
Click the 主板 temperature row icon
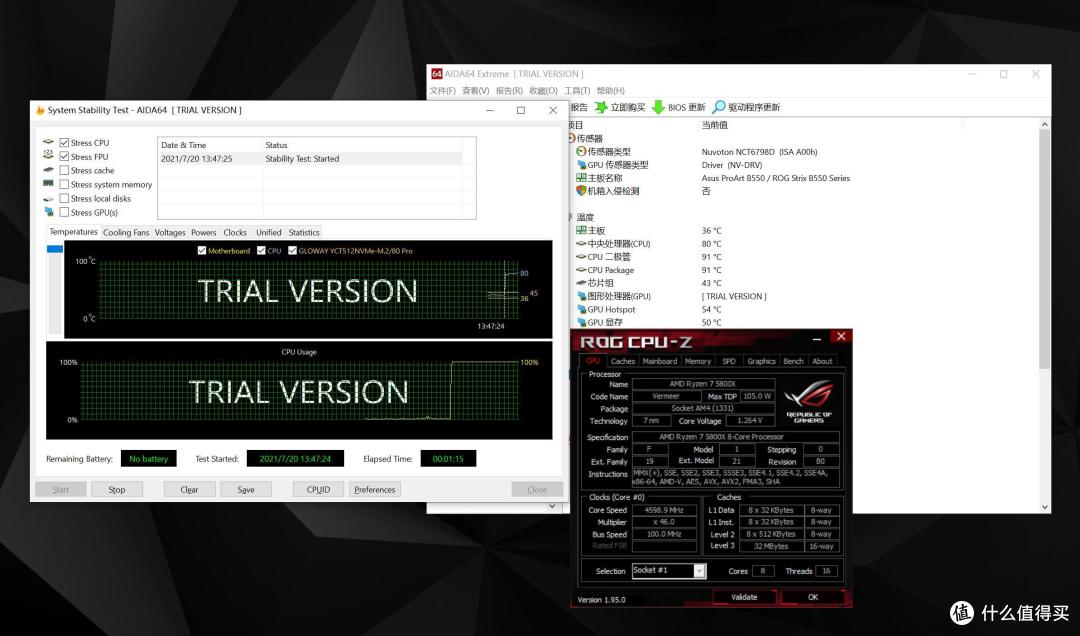pos(581,230)
